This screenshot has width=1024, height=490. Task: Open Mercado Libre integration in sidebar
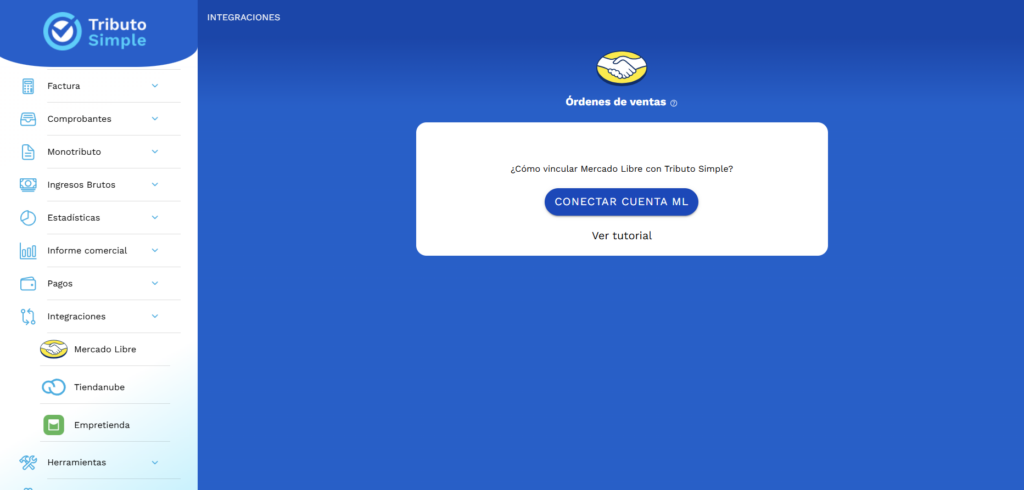[x=104, y=349]
